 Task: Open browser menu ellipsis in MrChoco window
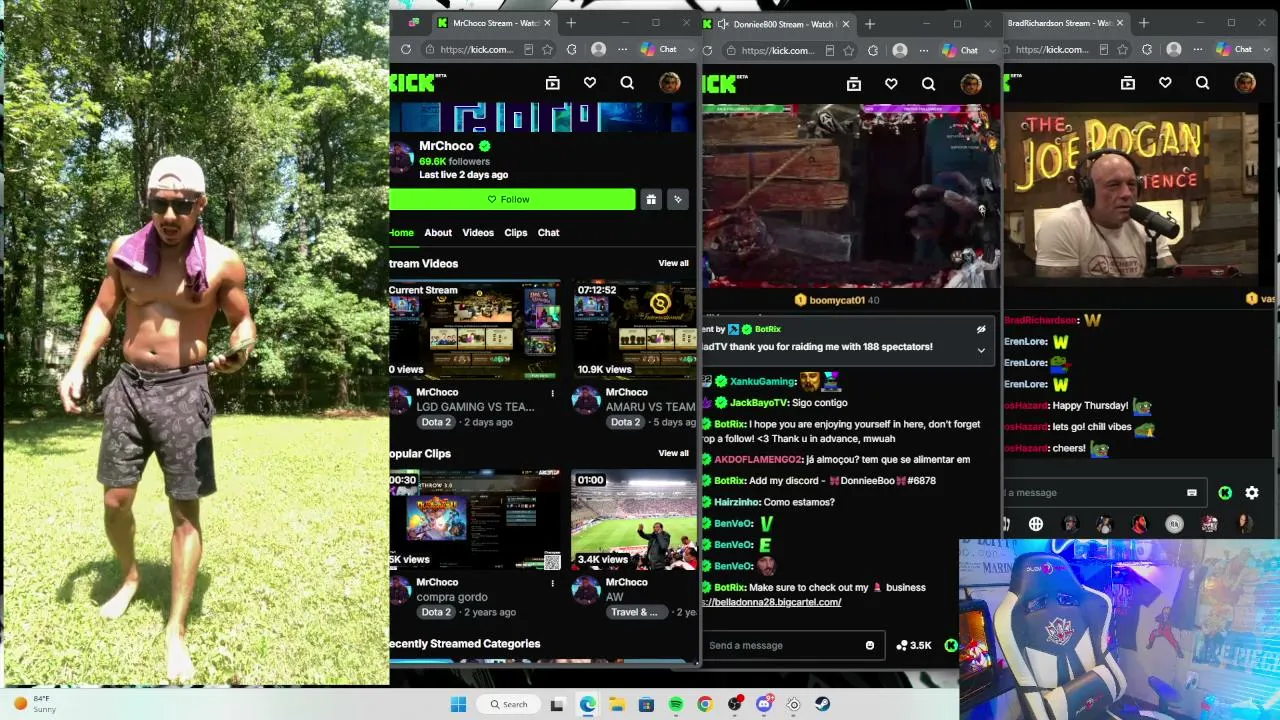tap(622, 49)
